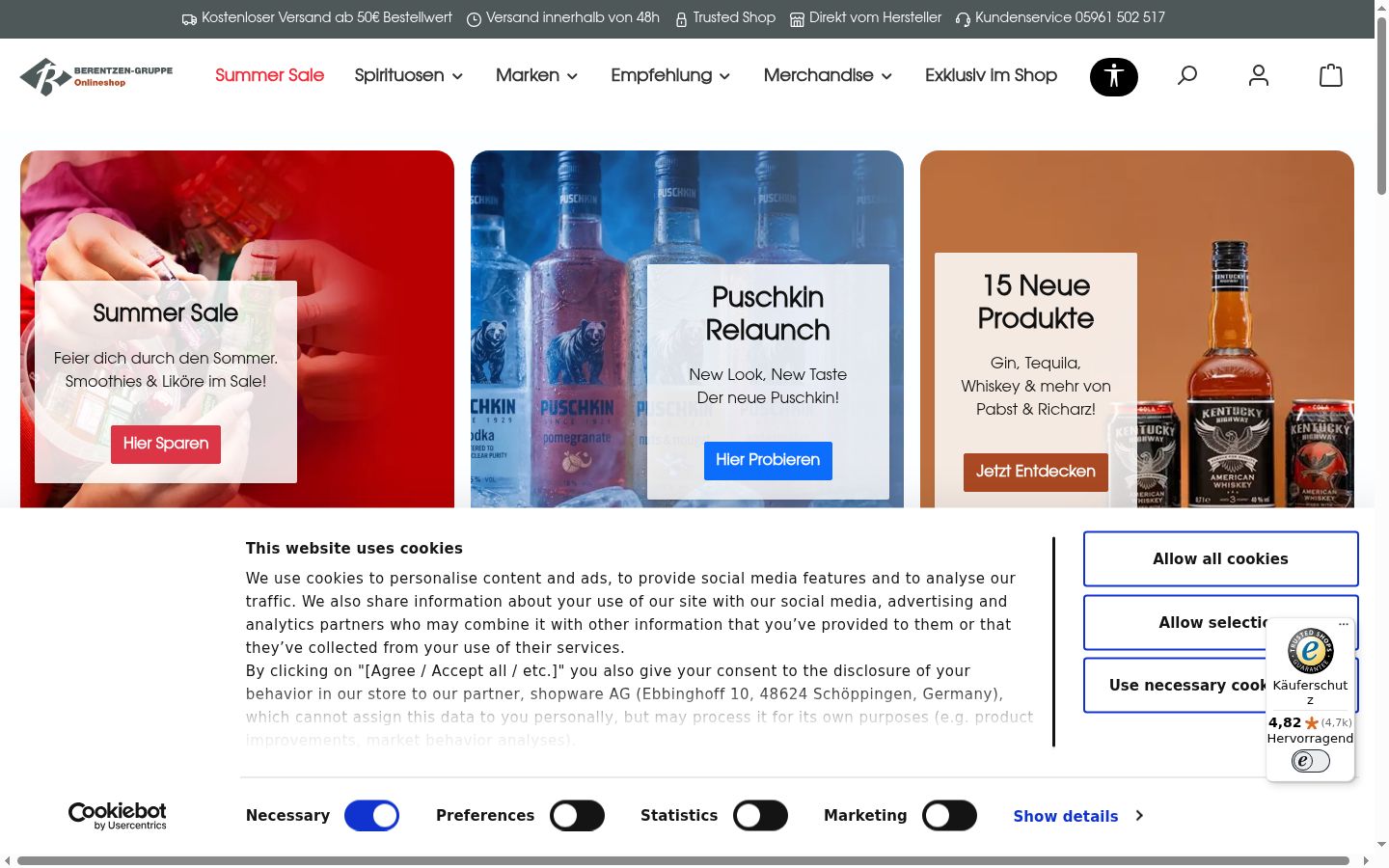Open the accessibility options icon
This screenshot has height=868, width=1389.
(x=1114, y=77)
